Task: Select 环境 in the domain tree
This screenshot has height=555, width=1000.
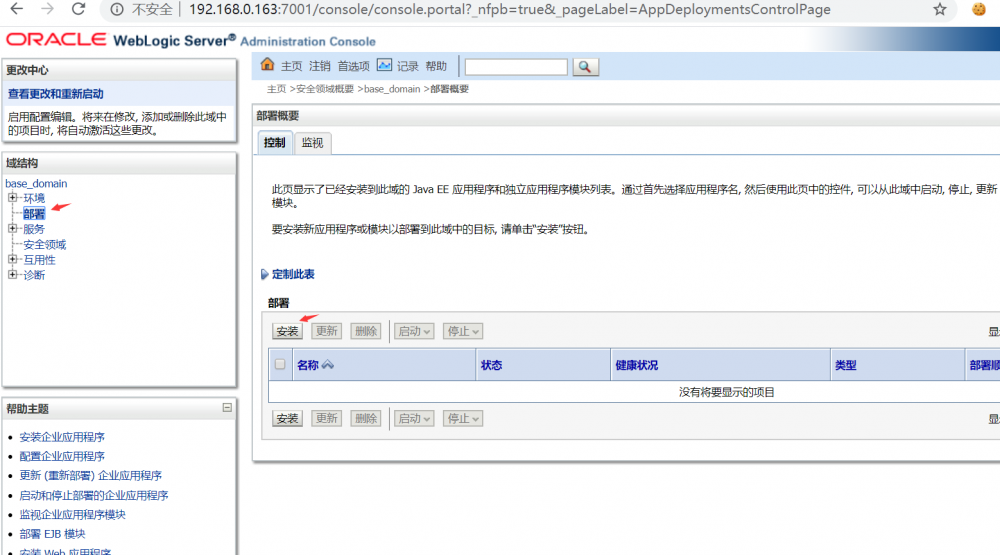Action: 34,198
